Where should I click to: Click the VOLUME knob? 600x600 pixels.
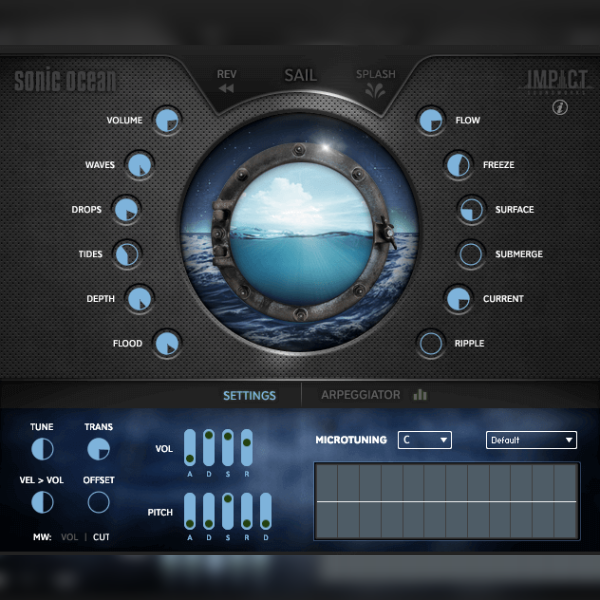(x=167, y=121)
